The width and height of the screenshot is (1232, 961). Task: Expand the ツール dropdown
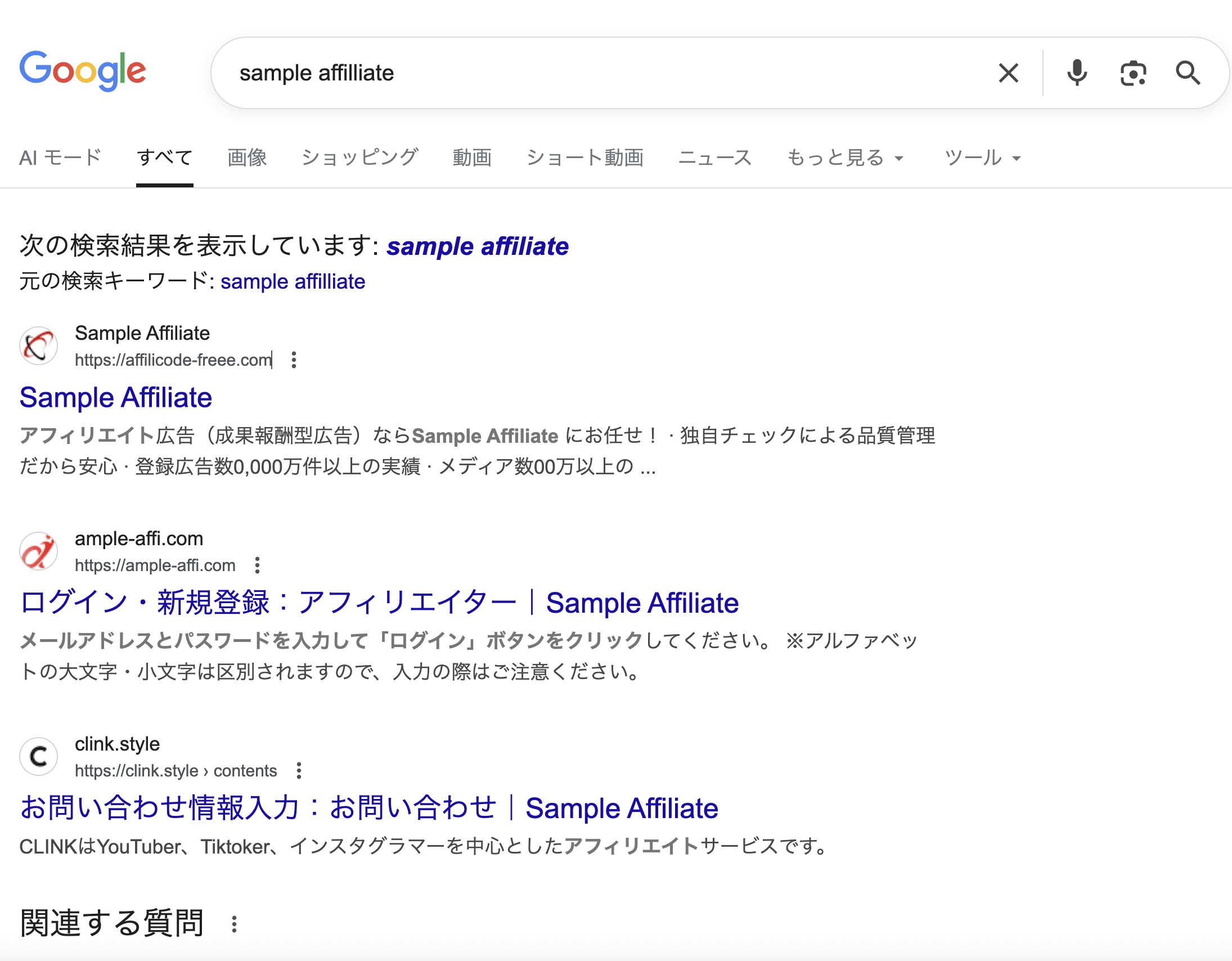tap(982, 158)
